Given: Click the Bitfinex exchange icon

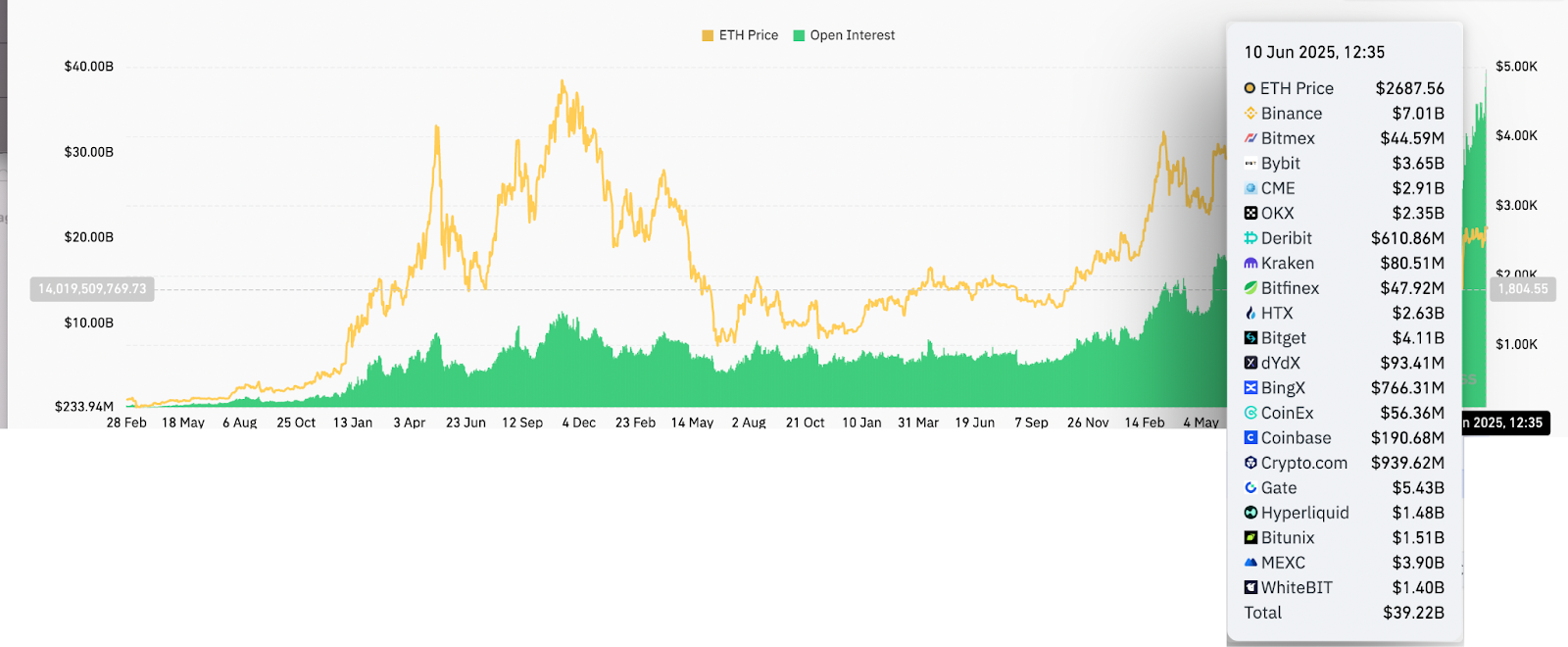Looking at the screenshot, I should click(x=1250, y=288).
